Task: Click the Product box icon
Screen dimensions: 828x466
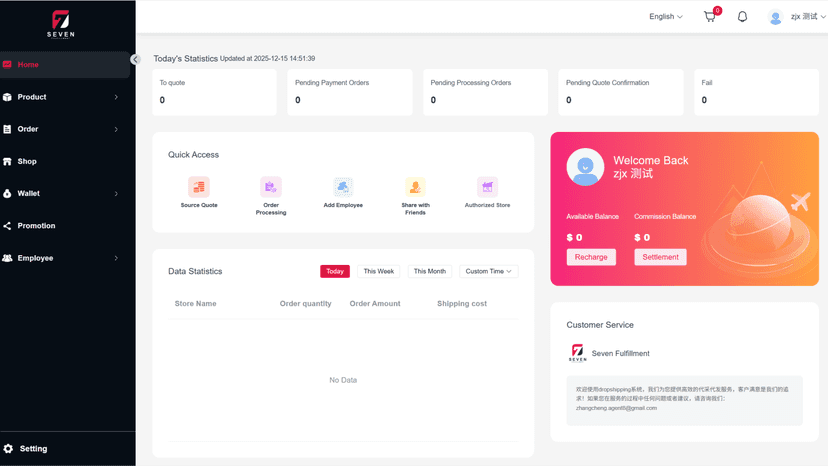Action: [7, 97]
